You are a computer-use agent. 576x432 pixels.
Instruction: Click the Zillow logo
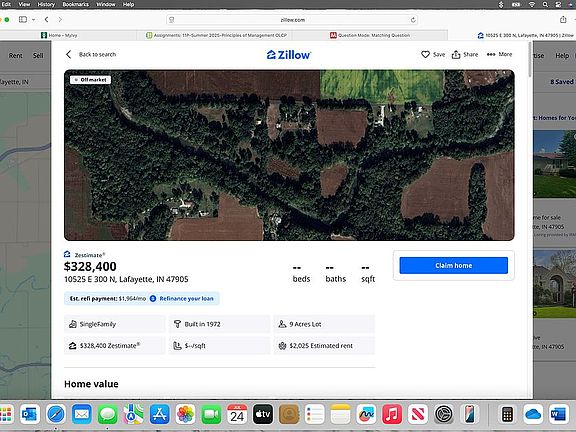pos(289,55)
